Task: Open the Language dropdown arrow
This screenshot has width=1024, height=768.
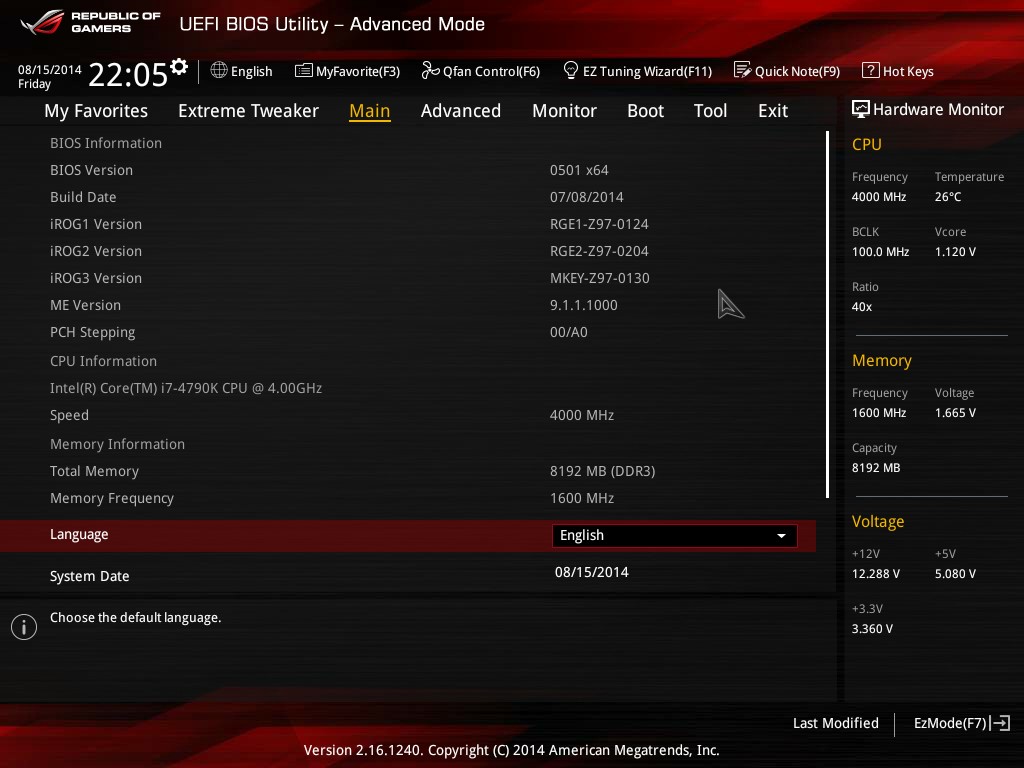Action: coord(781,536)
